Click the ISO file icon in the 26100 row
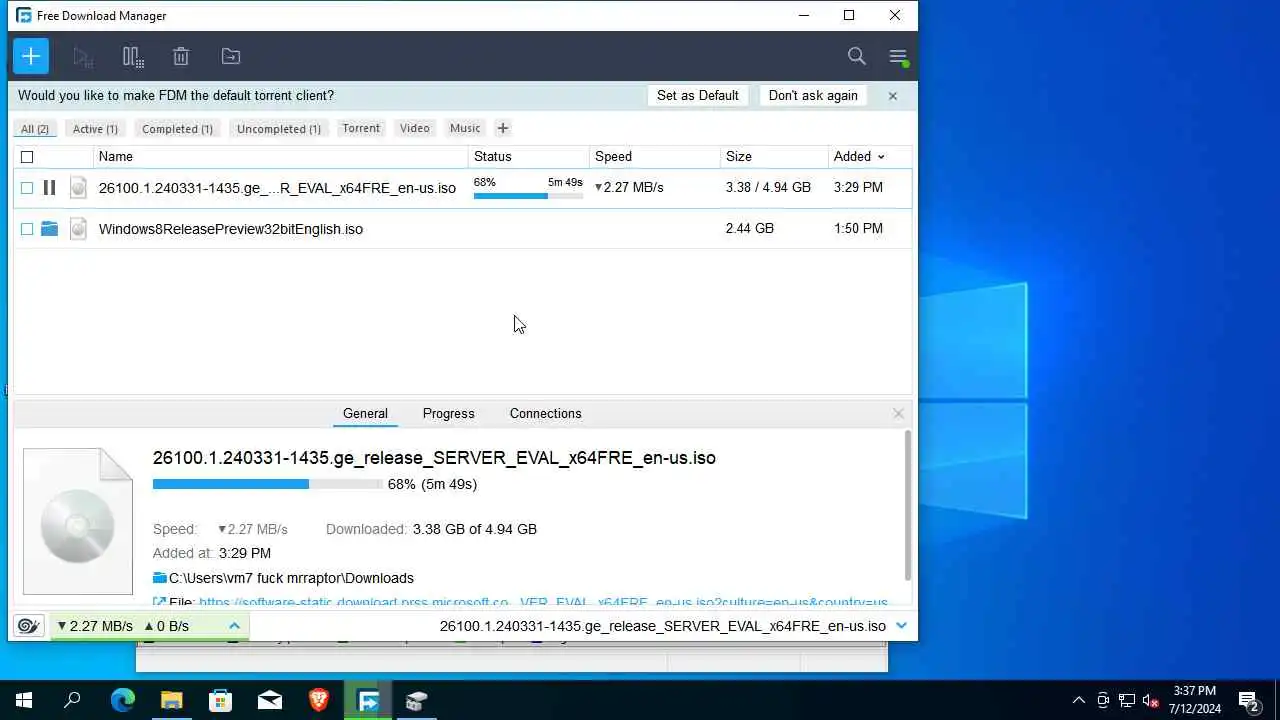Screen dimensions: 1280x720 [78, 187]
